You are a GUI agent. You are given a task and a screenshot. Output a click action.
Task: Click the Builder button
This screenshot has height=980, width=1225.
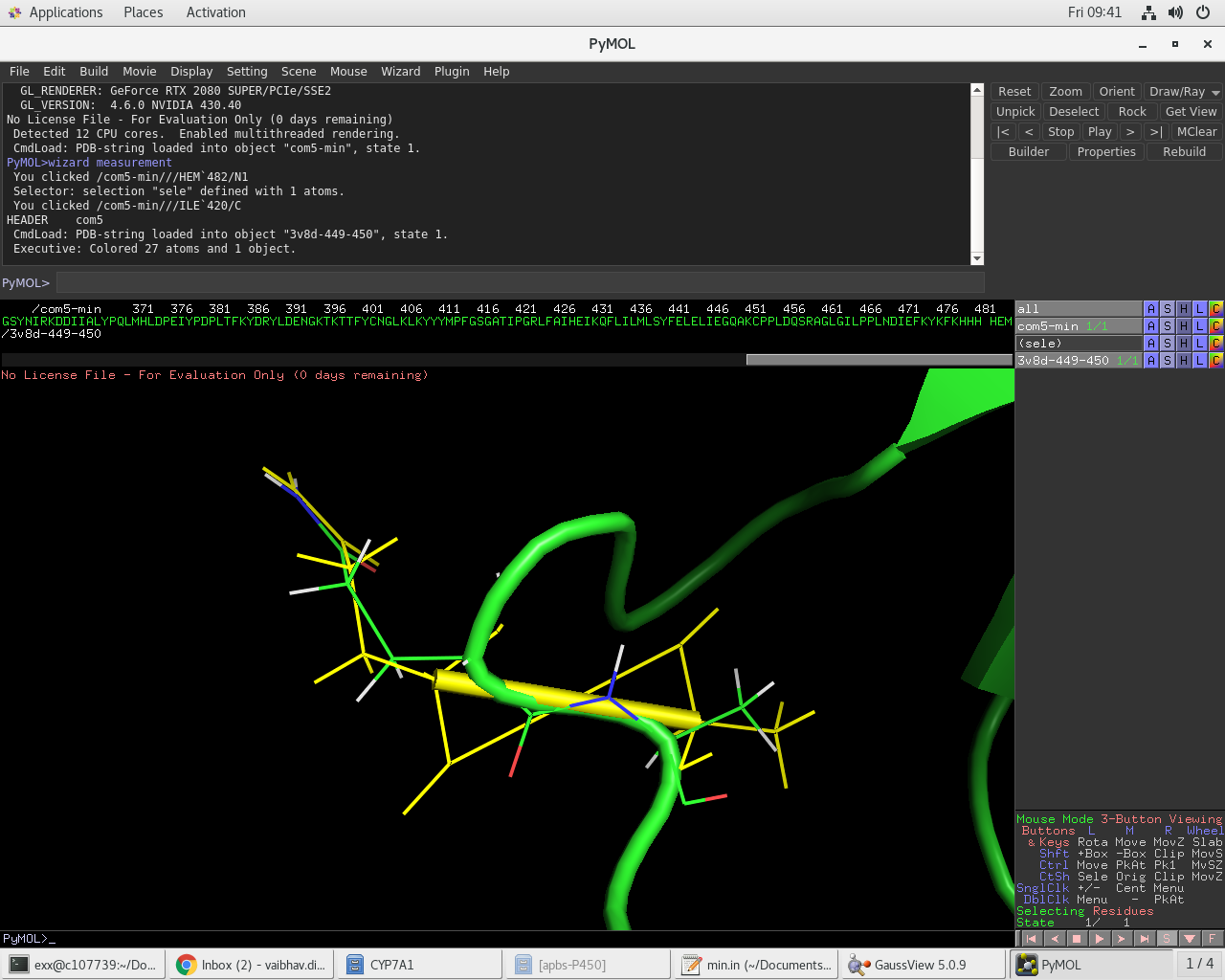point(1029,152)
